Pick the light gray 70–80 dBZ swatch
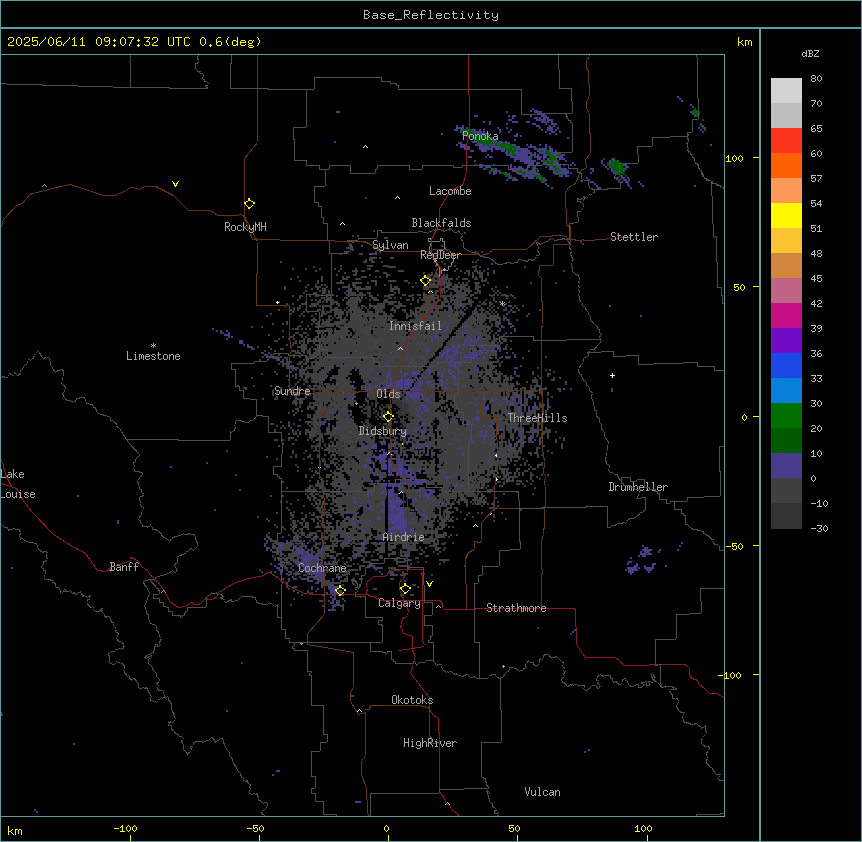 click(x=786, y=91)
